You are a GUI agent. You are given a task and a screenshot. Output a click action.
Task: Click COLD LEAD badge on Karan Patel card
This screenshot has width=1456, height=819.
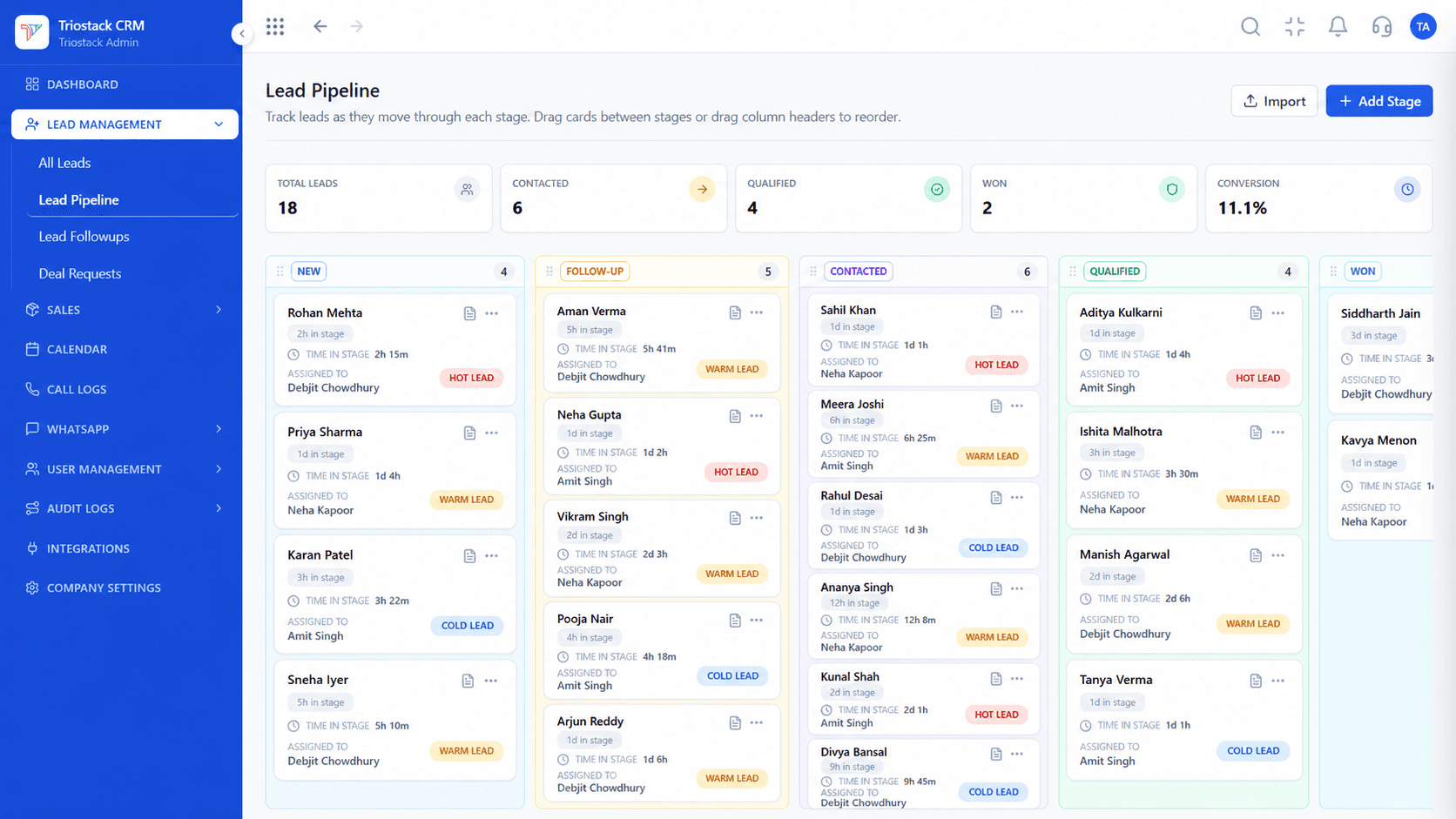pyautogui.click(x=468, y=625)
